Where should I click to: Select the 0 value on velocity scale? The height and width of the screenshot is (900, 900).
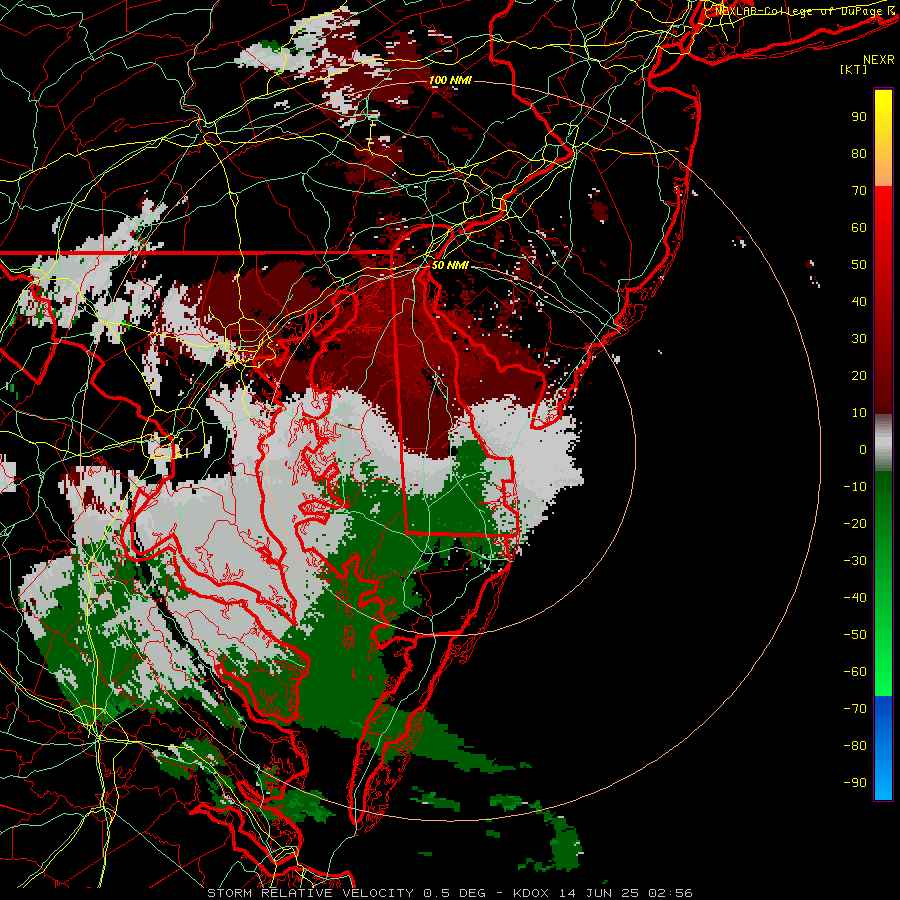point(863,449)
